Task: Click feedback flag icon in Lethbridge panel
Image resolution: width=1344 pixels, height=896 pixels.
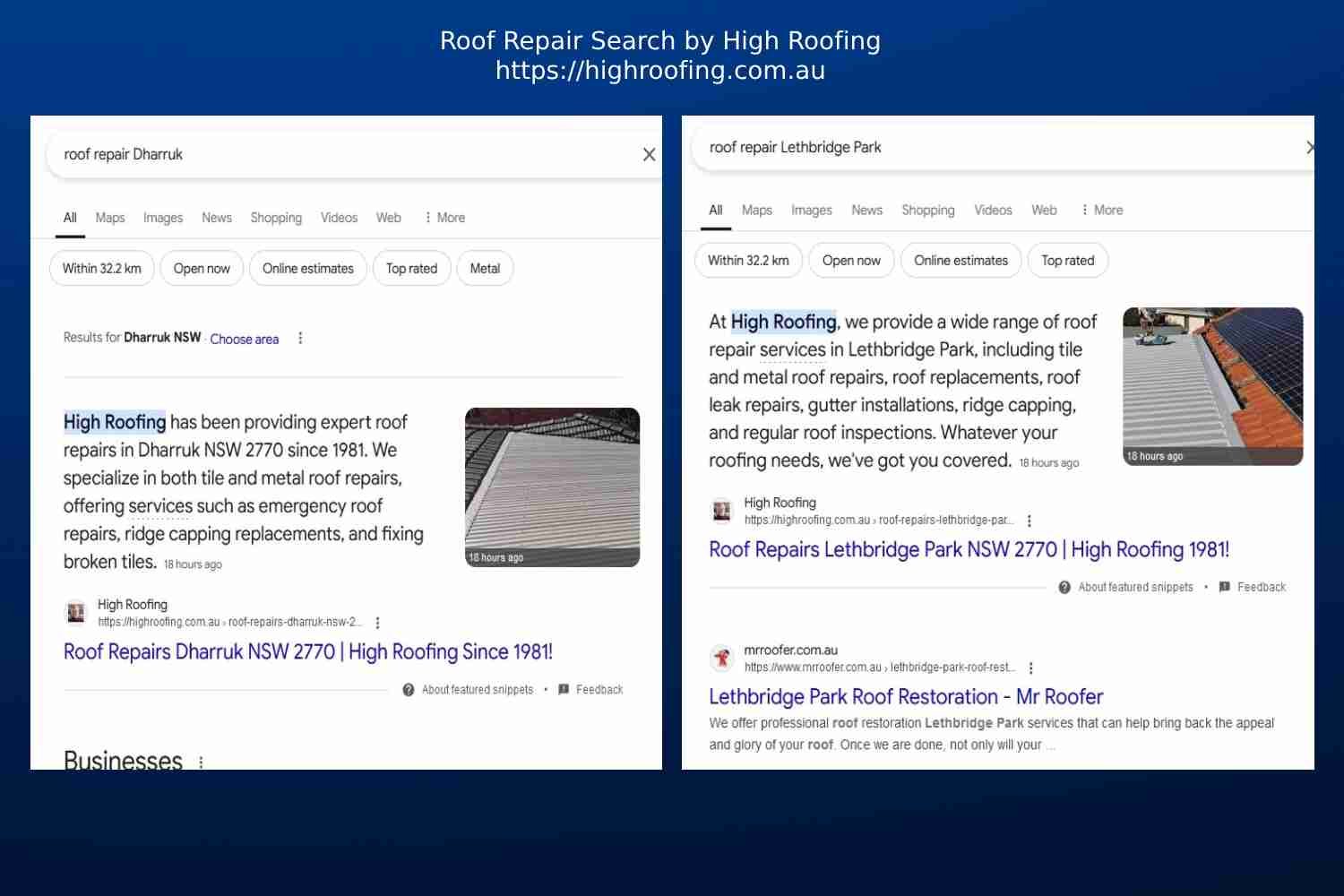Action: coord(1225,588)
